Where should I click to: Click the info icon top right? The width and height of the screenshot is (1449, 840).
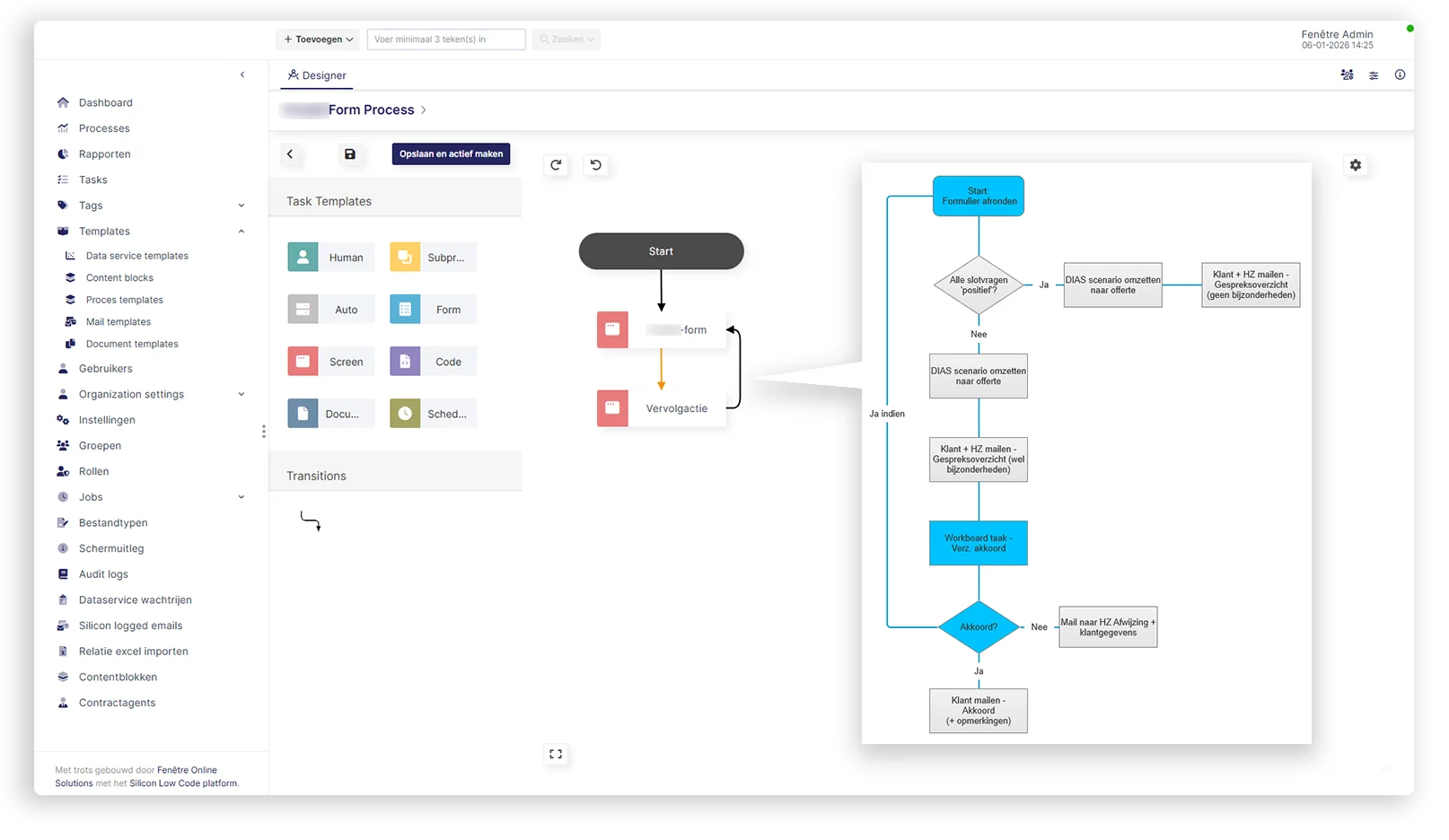pyautogui.click(x=1400, y=75)
